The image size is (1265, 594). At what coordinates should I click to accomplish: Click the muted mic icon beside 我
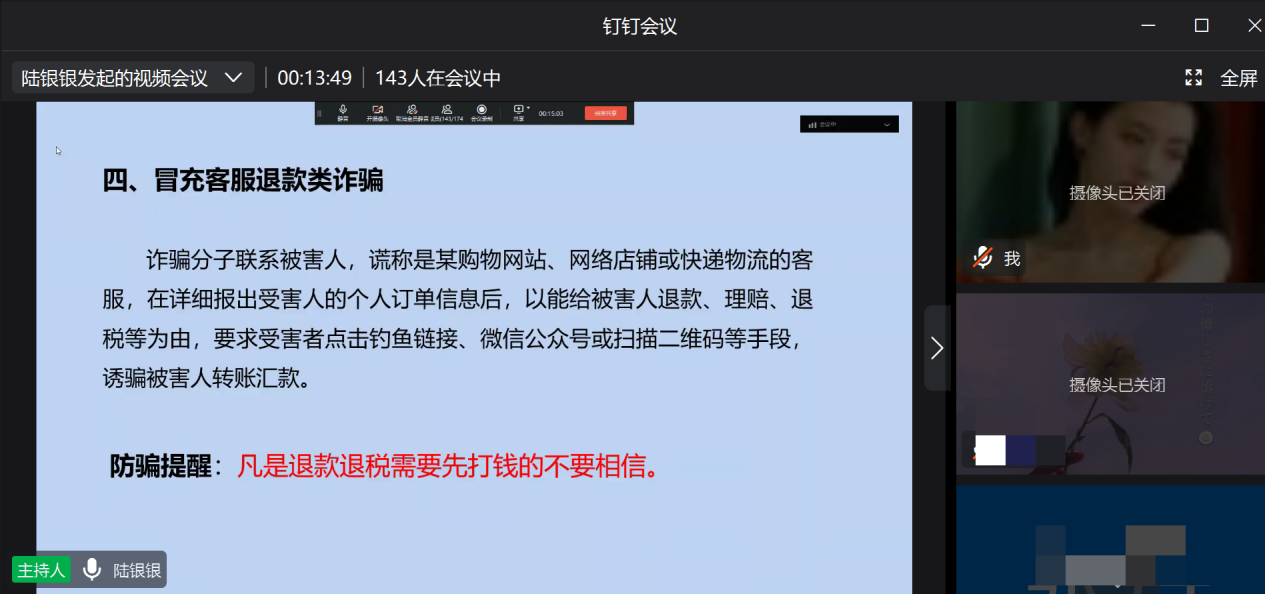[983, 258]
